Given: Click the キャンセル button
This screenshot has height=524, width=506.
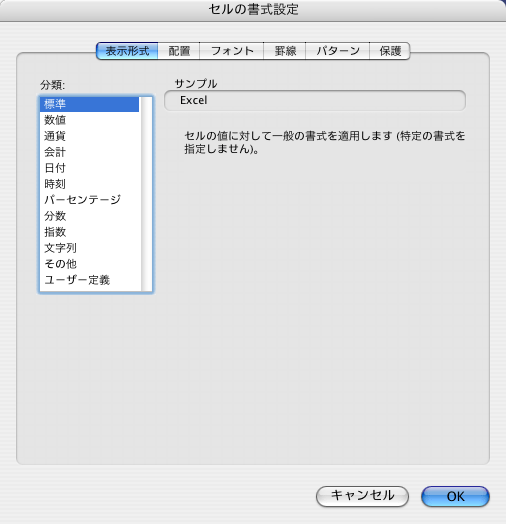Looking at the screenshot, I should [x=362, y=496].
